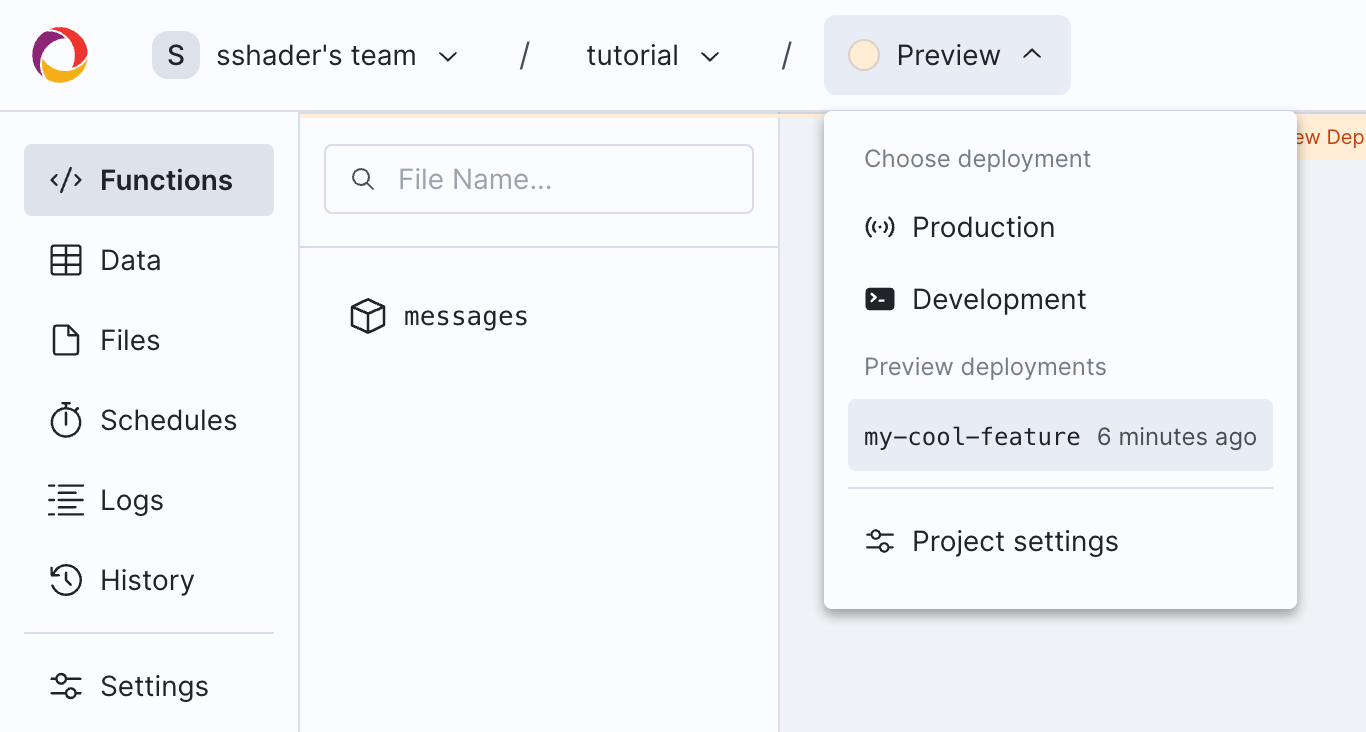Click the "Preview deployments" heading
Viewport: 1366px width, 732px height.
[985, 367]
